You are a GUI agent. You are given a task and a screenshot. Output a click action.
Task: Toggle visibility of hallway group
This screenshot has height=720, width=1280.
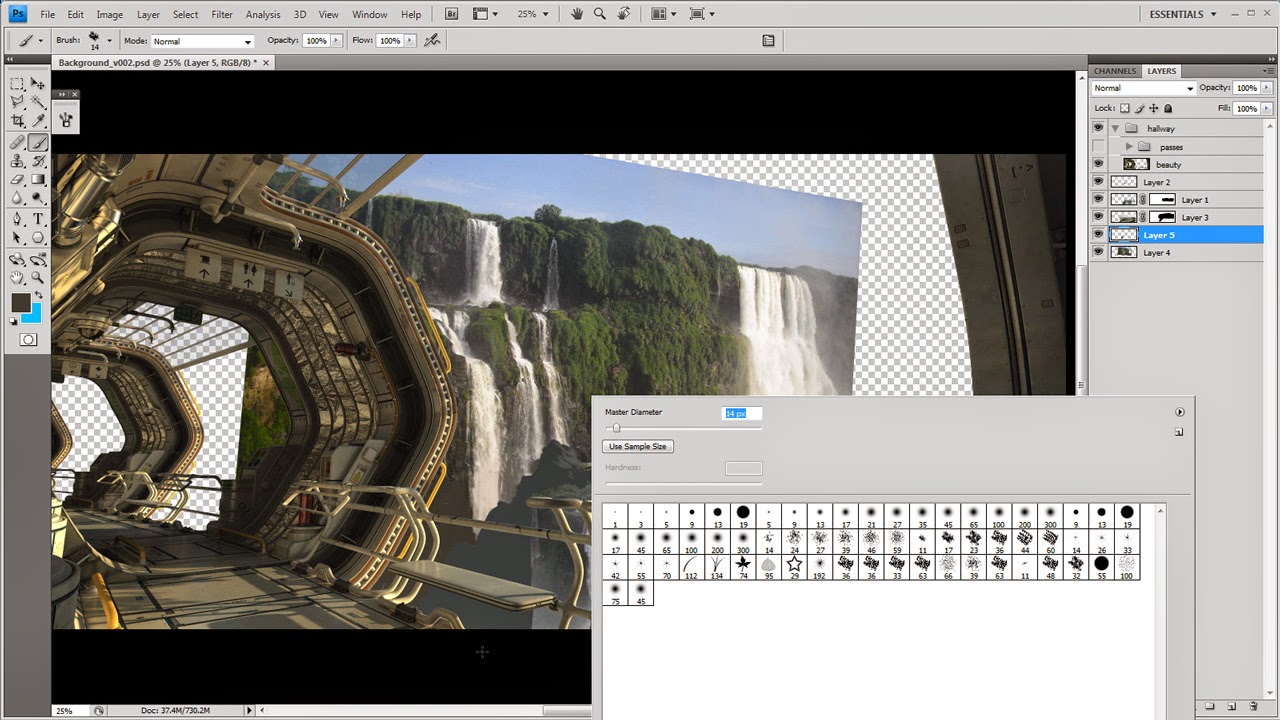pyautogui.click(x=1098, y=129)
